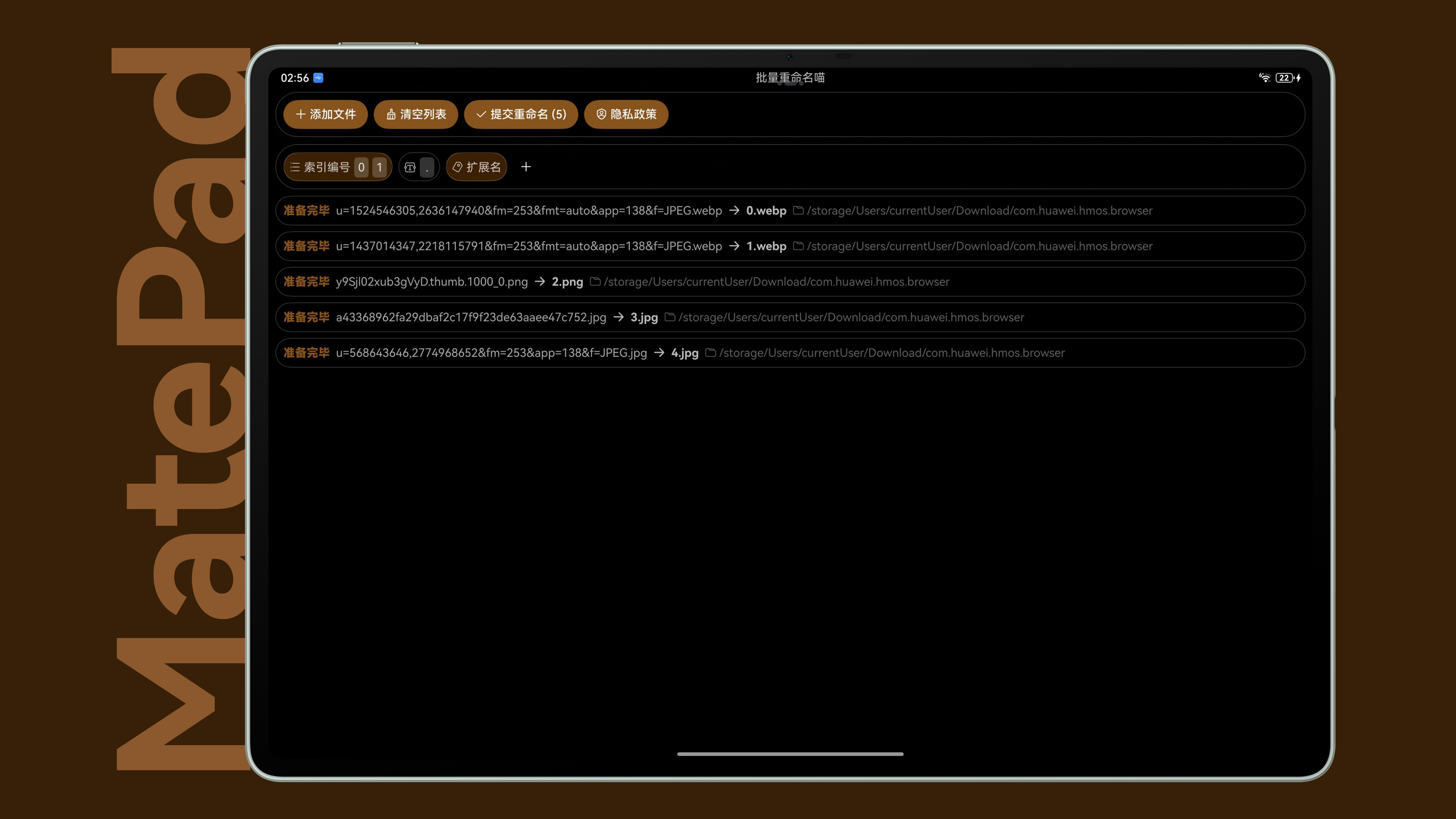Click the separator text rule icon

(x=410, y=167)
